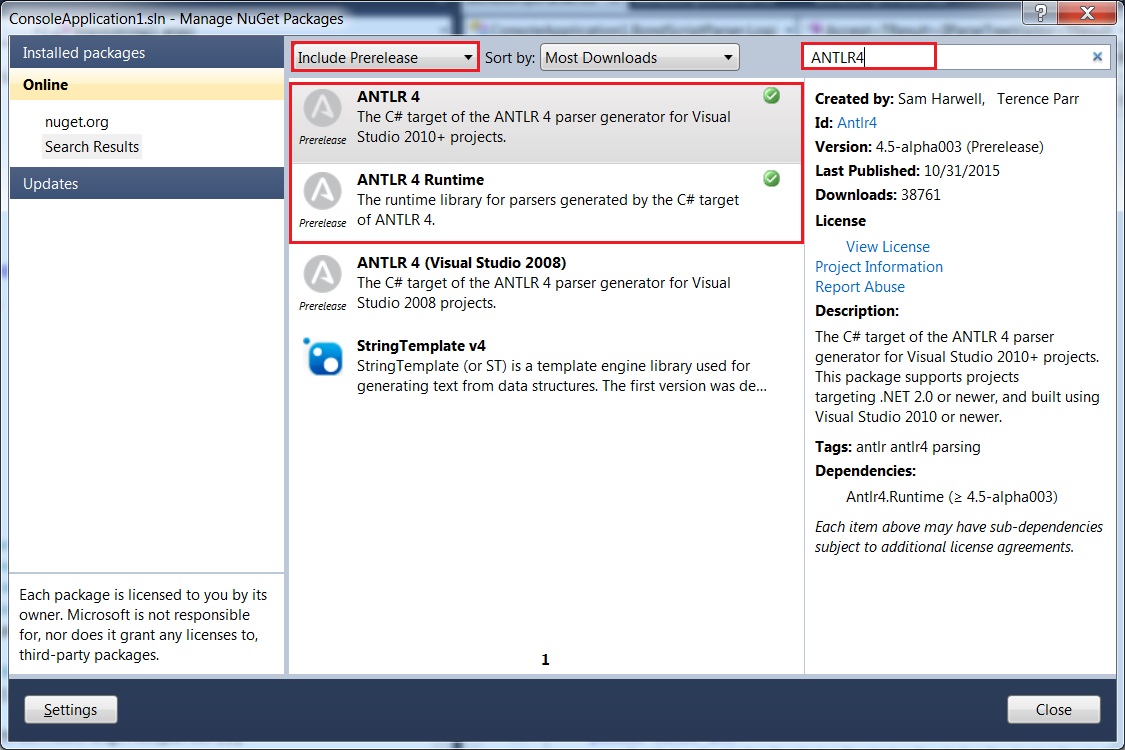Click the Close button at bottom right

point(1053,710)
